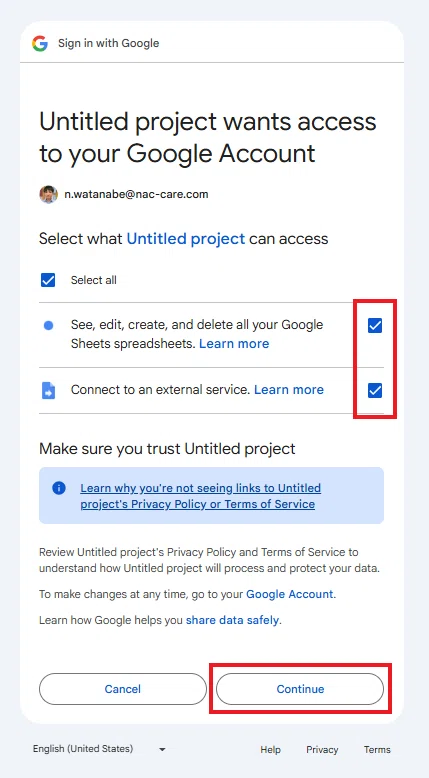Uncheck the Connect to external service permission
Screen dimensions: 429x778
pyautogui.click(x=375, y=390)
